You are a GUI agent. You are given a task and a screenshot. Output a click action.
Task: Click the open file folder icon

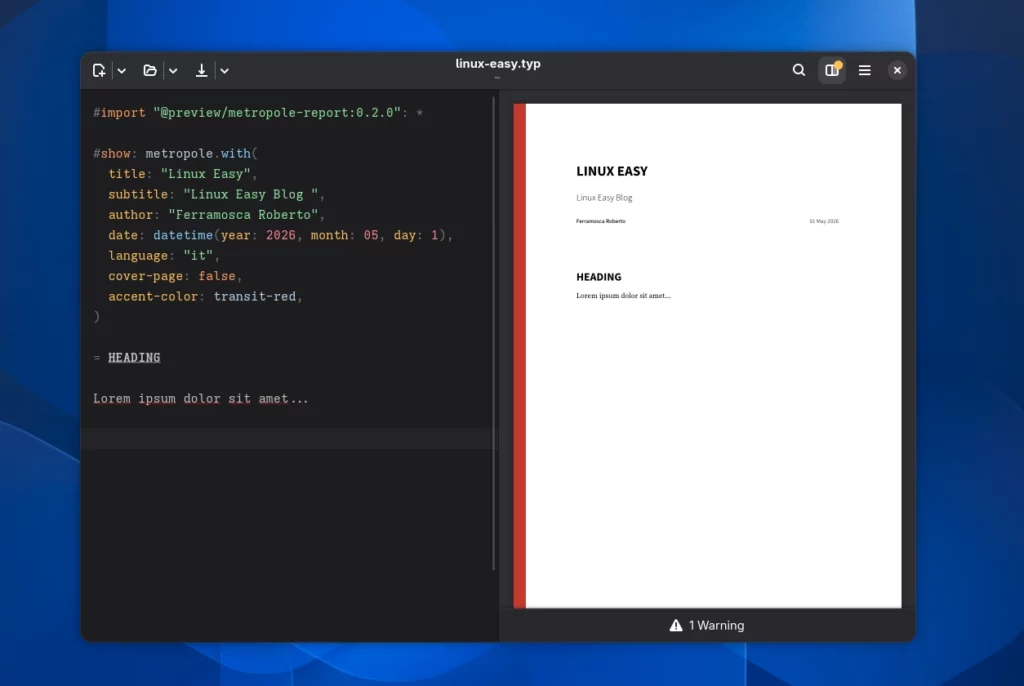[150, 71]
